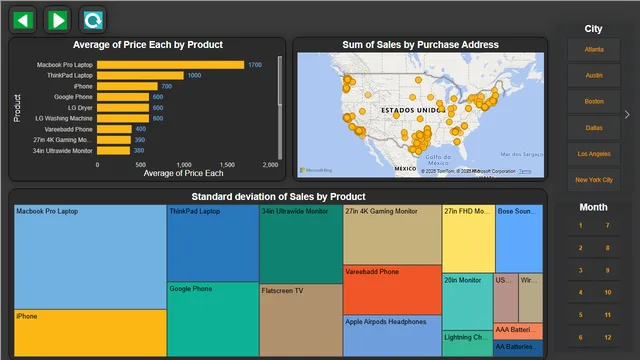Screen dimensions: 640x360
Task: Select month 12 in Month slicer
Action: (x=607, y=337)
